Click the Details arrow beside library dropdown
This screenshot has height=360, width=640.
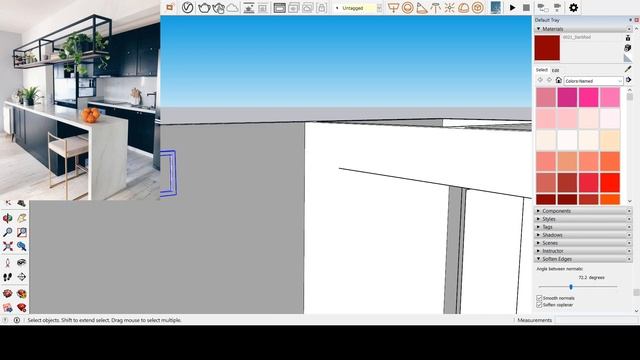[629, 80]
